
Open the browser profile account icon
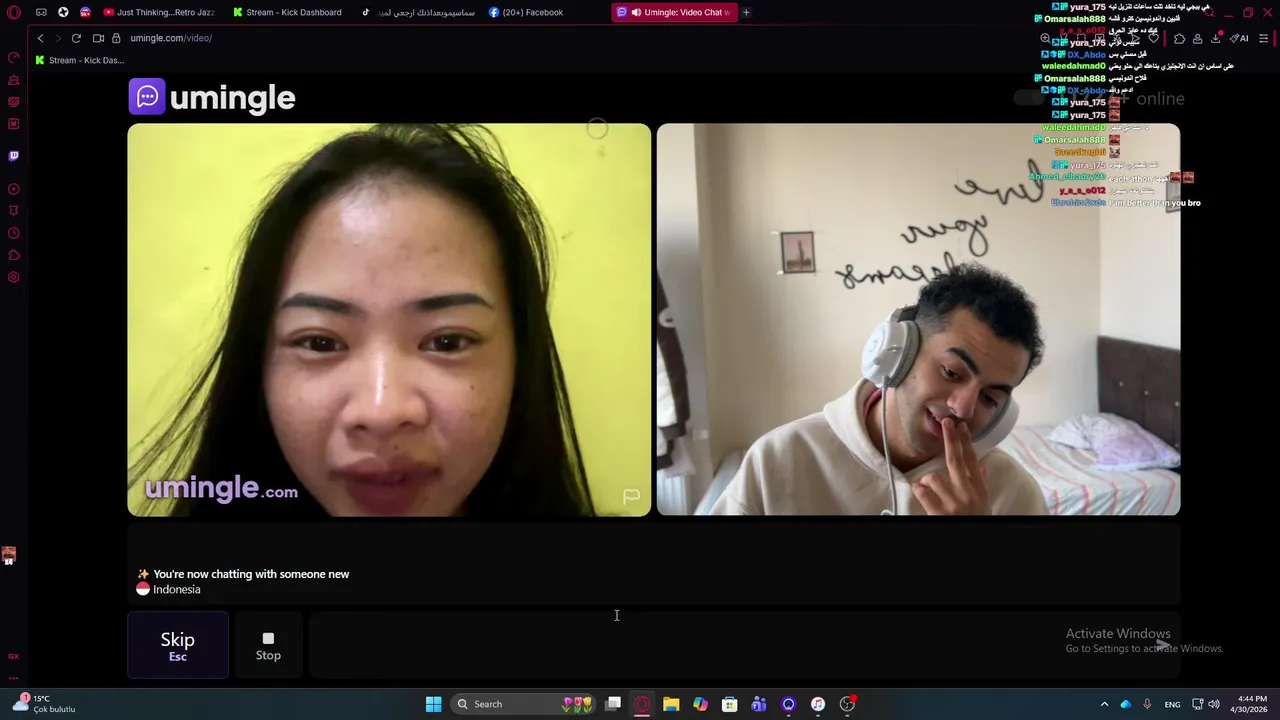tap(1197, 38)
